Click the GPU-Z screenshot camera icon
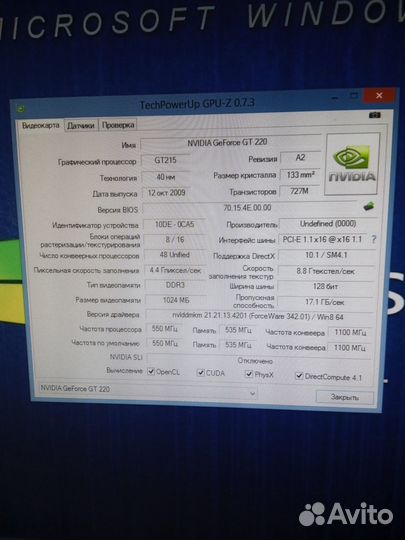 375,115
